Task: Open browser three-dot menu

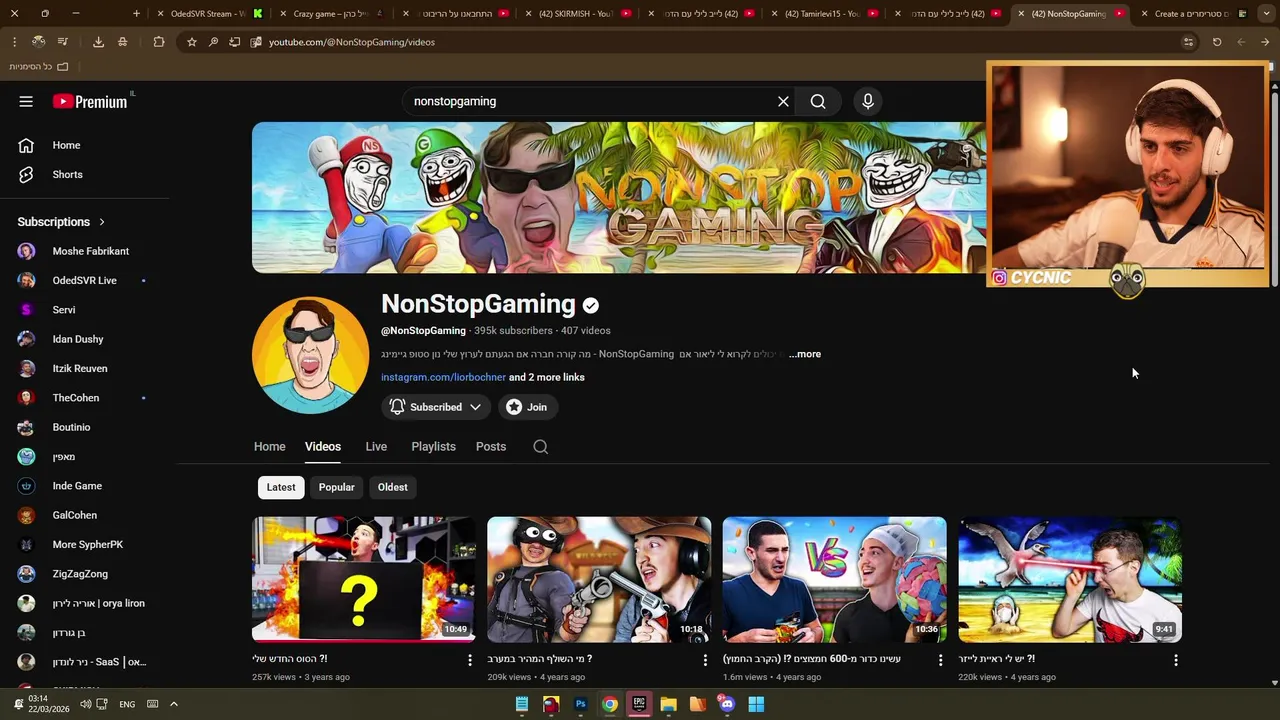Action: 14,42
